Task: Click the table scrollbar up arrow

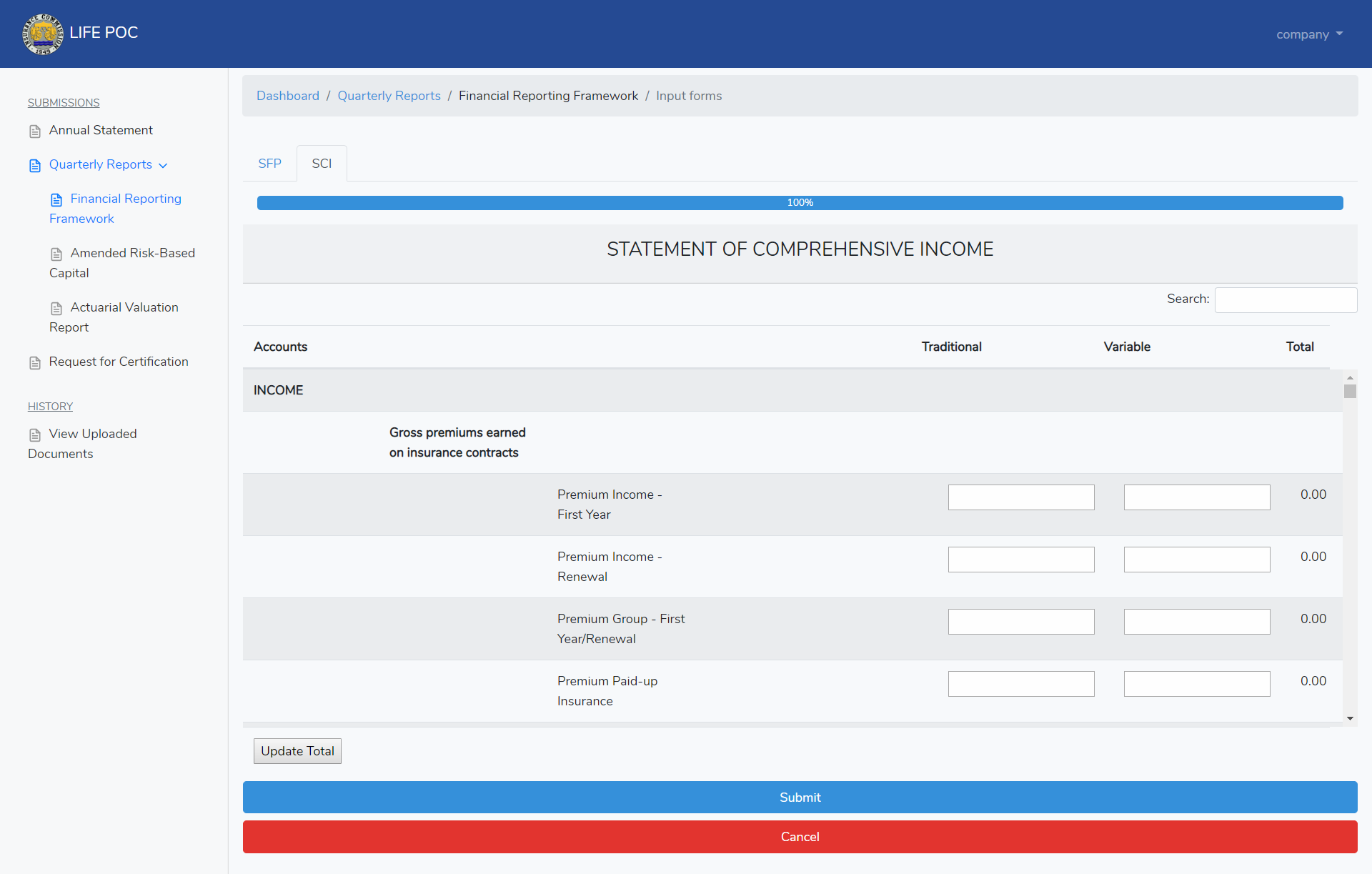Action: tap(1350, 377)
